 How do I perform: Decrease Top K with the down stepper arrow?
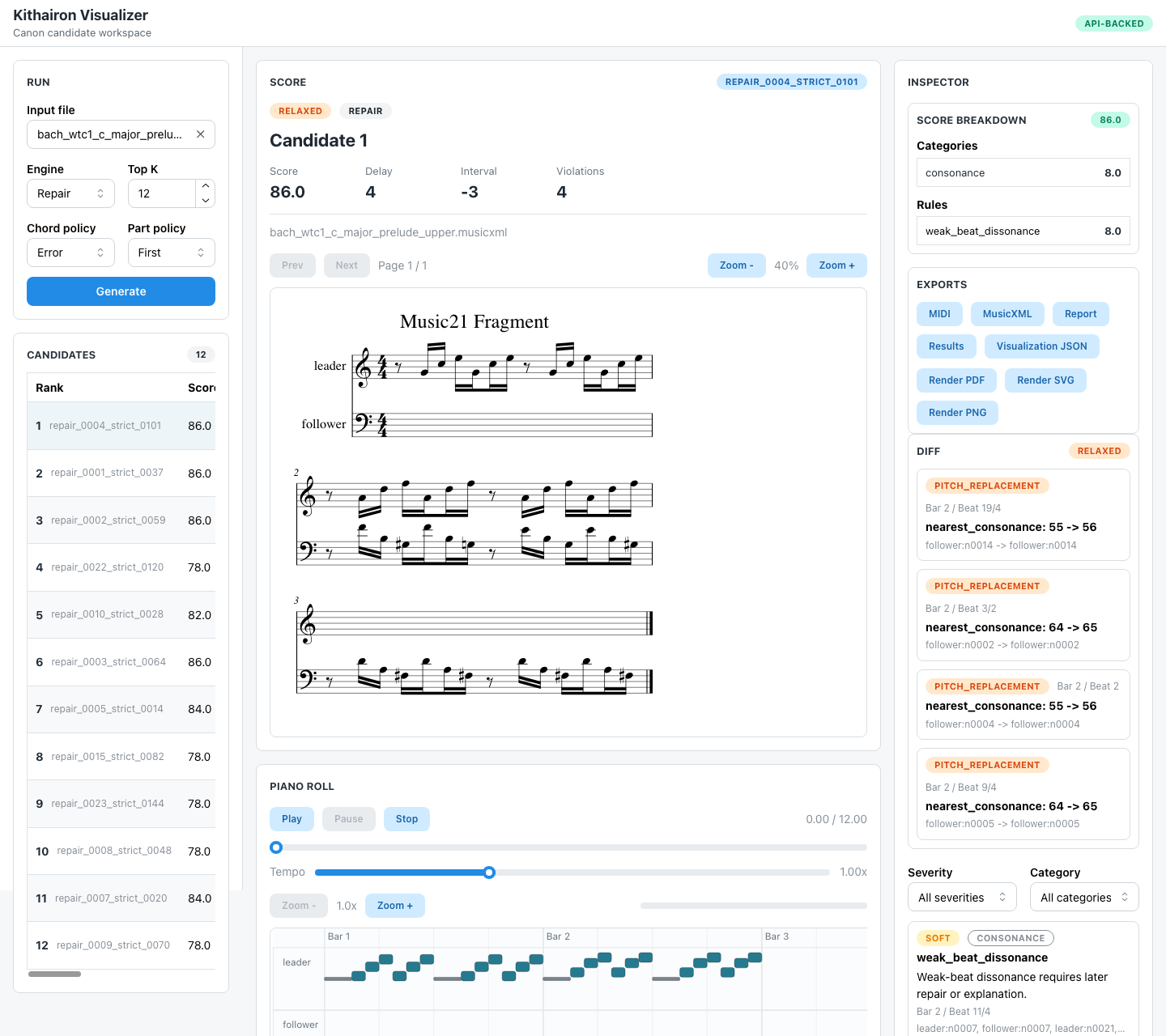click(206, 201)
